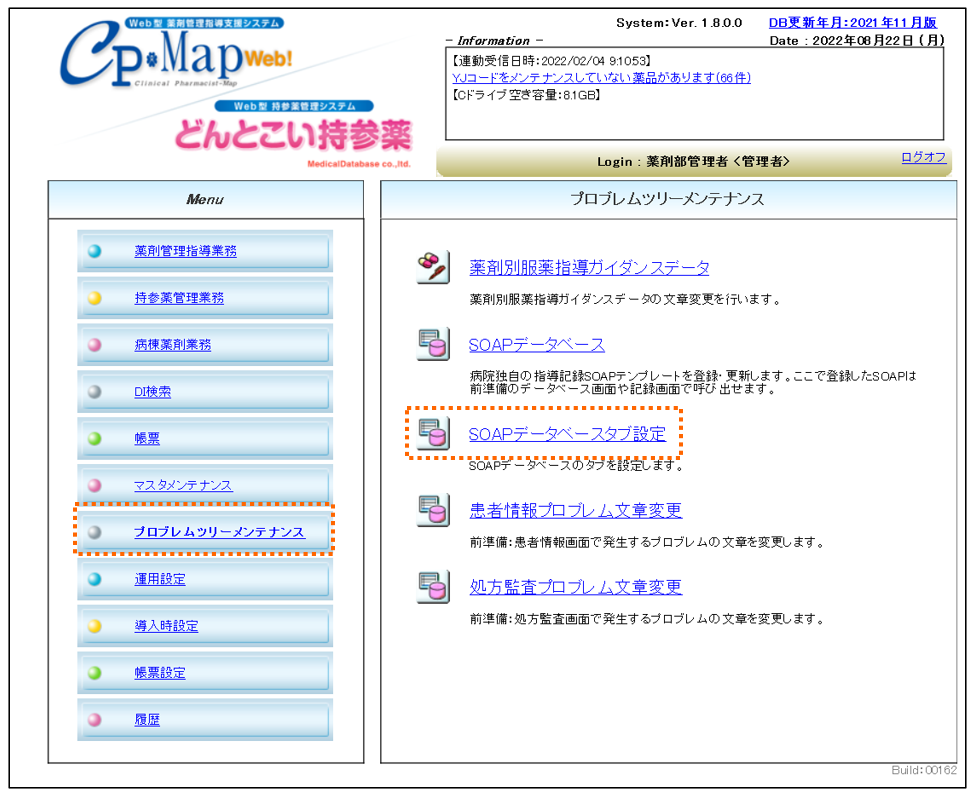Click the icon next to 患者情報プロブレム文章変更
Viewport: 975px width, 795px height.
tap(433, 510)
